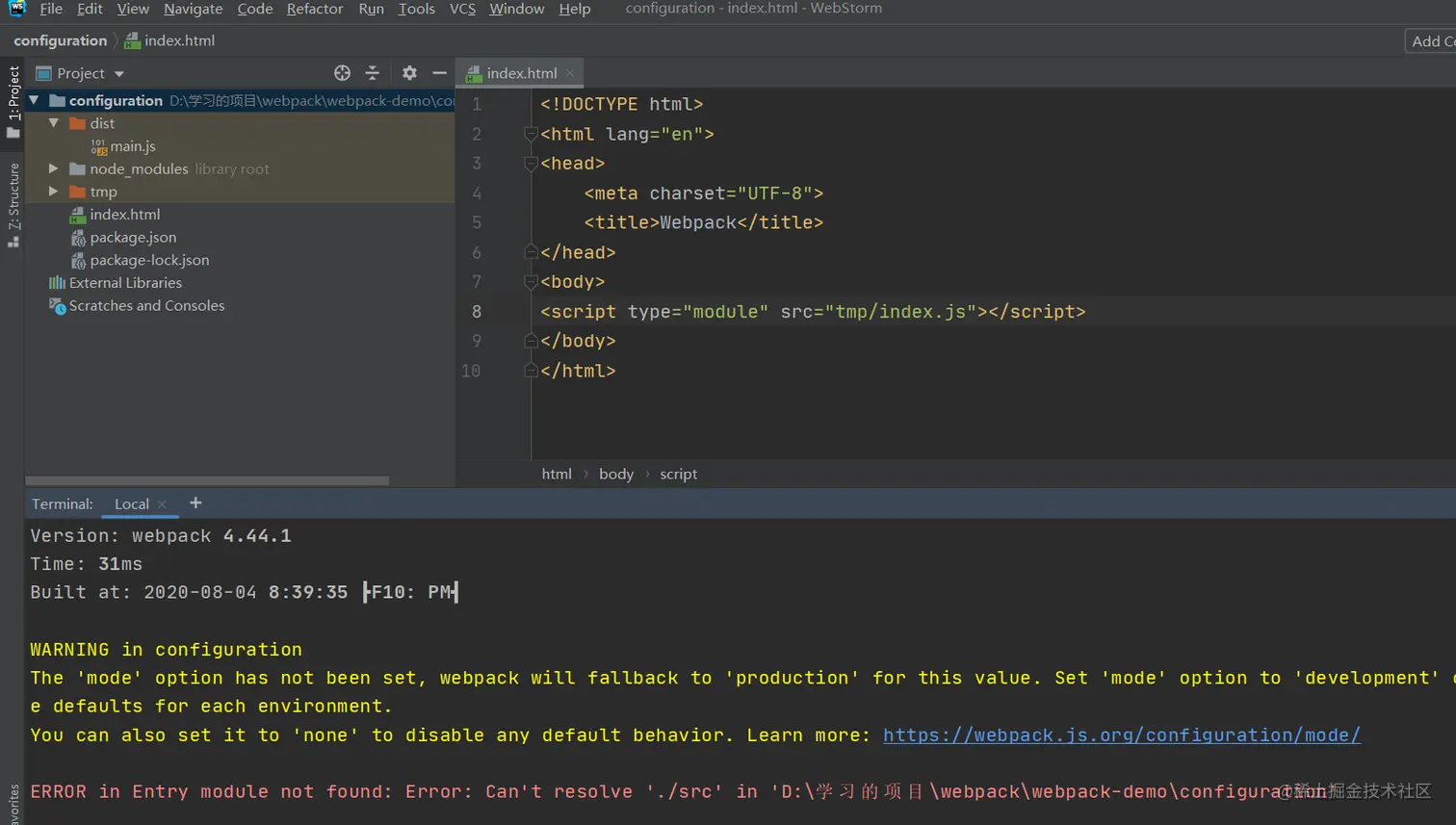The width and height of the screenshot is (1456, 825).
Task: Click the body breadcrumb below editor
Action: tap(616, 474)
